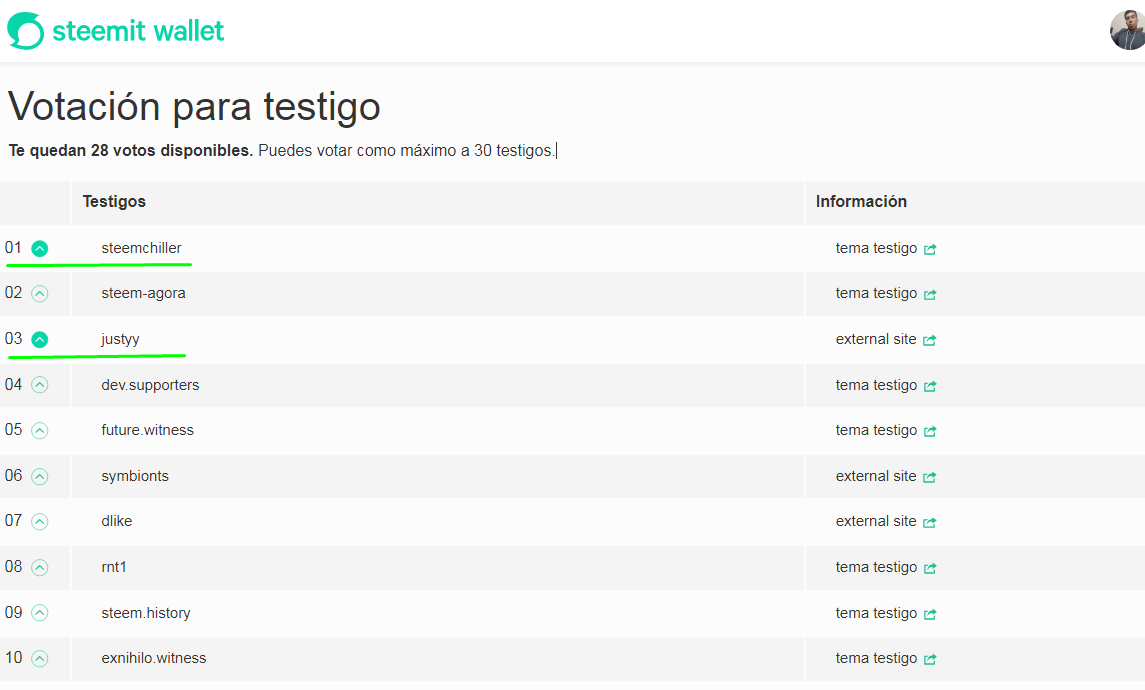This screenshot has width=1145, height=690.
Task: Click the external-link icon in dev.supporters row
Action: pos(930,386)
